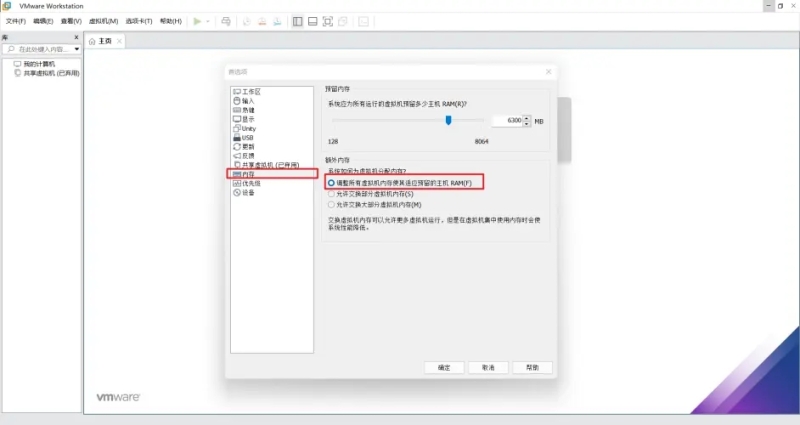Viewport: 800px width, 425px height.
Task: Take a snapshot using the clock toolbar icon
Action: coord(247,21)
